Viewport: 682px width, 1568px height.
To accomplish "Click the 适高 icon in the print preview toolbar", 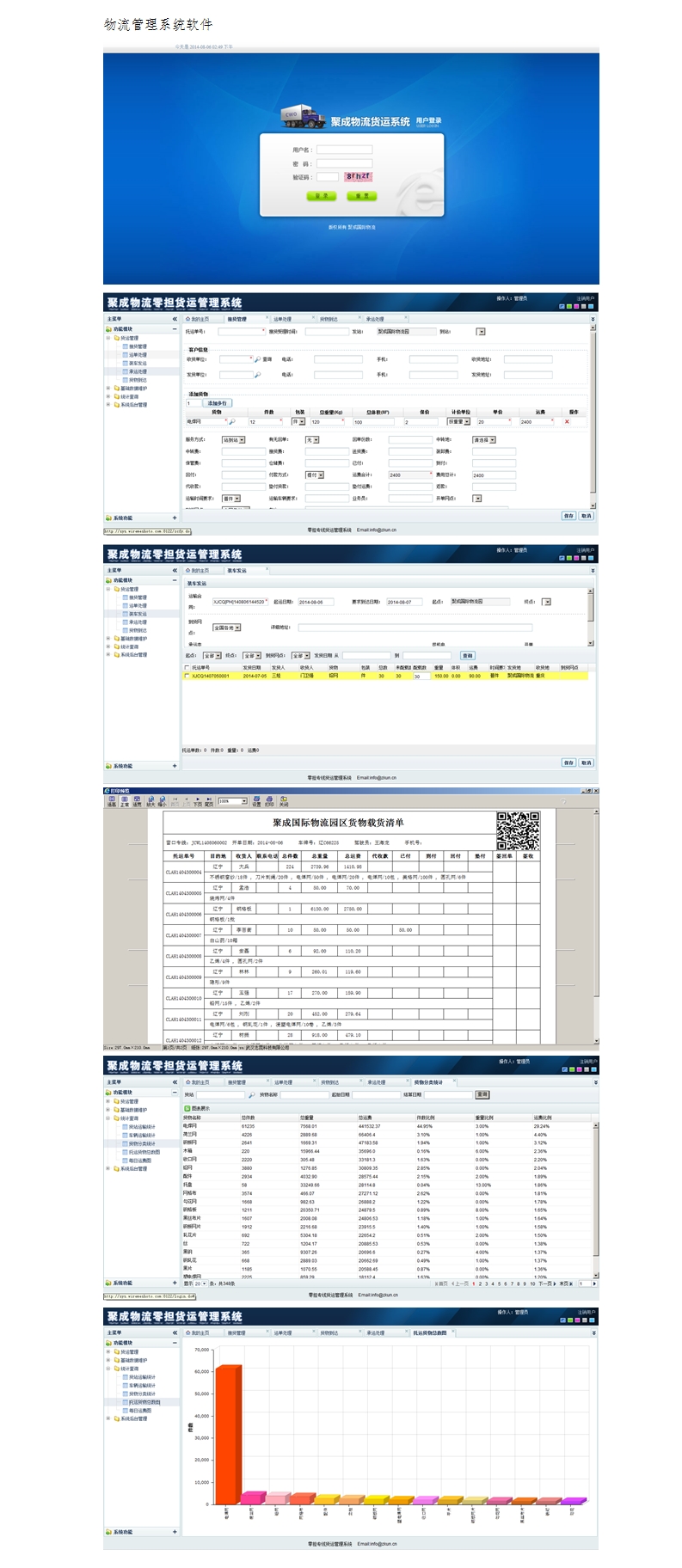I will tap(111, 801).
